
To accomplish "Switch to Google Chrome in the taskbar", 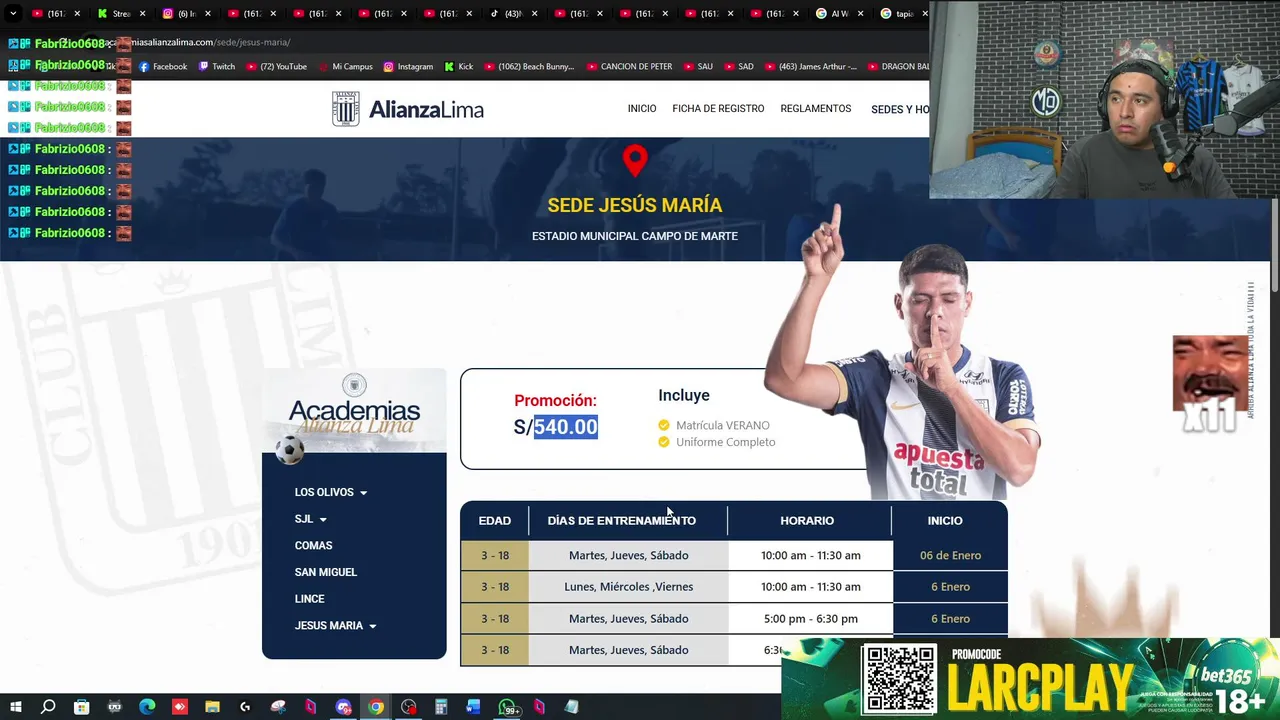I will (376, 707).
